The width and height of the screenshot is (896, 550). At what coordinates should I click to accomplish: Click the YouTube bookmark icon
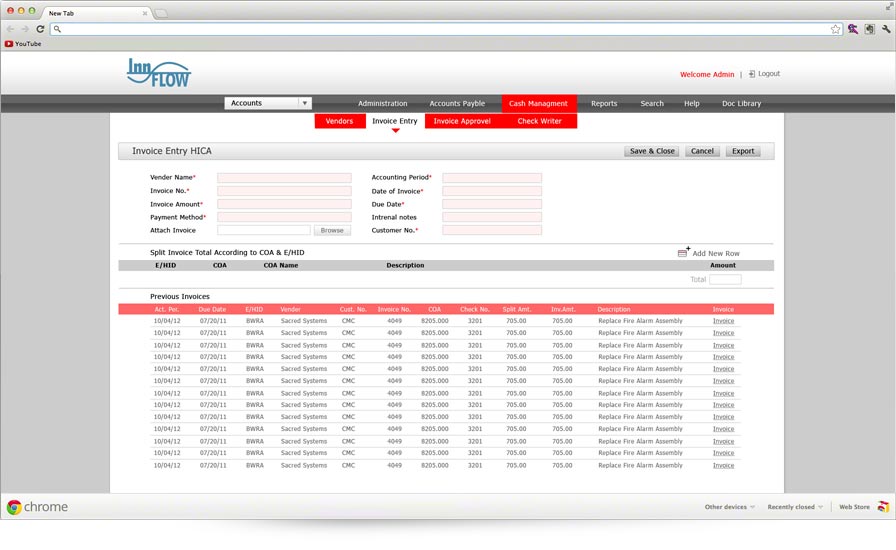point(9,44)
